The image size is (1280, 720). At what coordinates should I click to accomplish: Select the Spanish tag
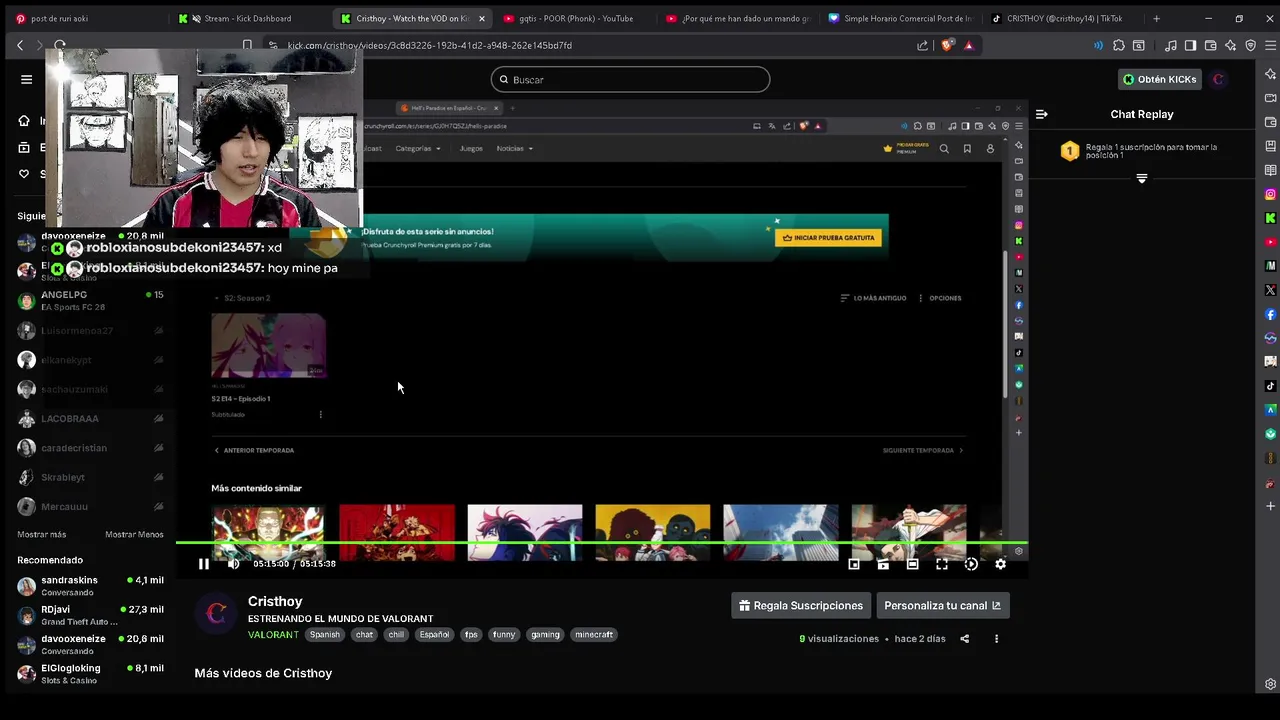click(x=325, y=634)
